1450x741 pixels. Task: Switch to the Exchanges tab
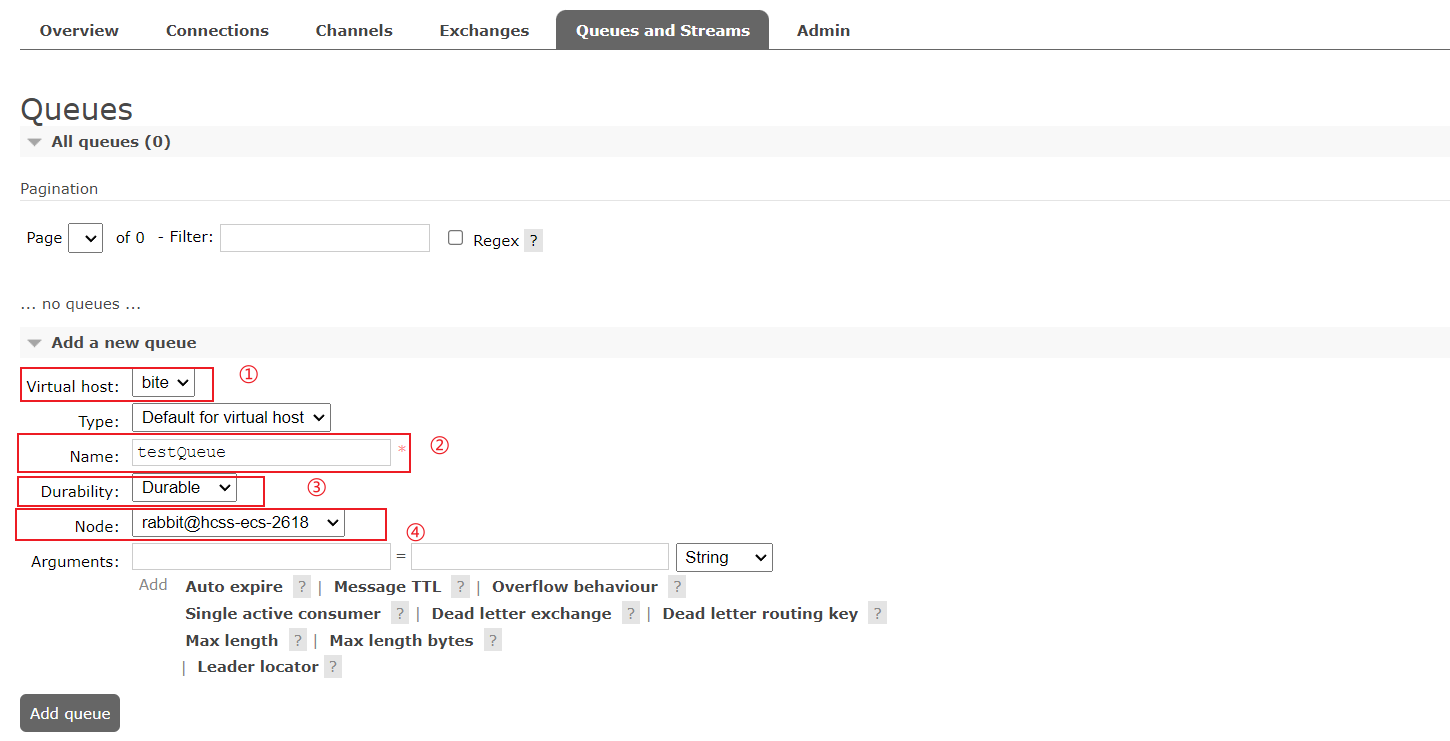coord(484,30)
